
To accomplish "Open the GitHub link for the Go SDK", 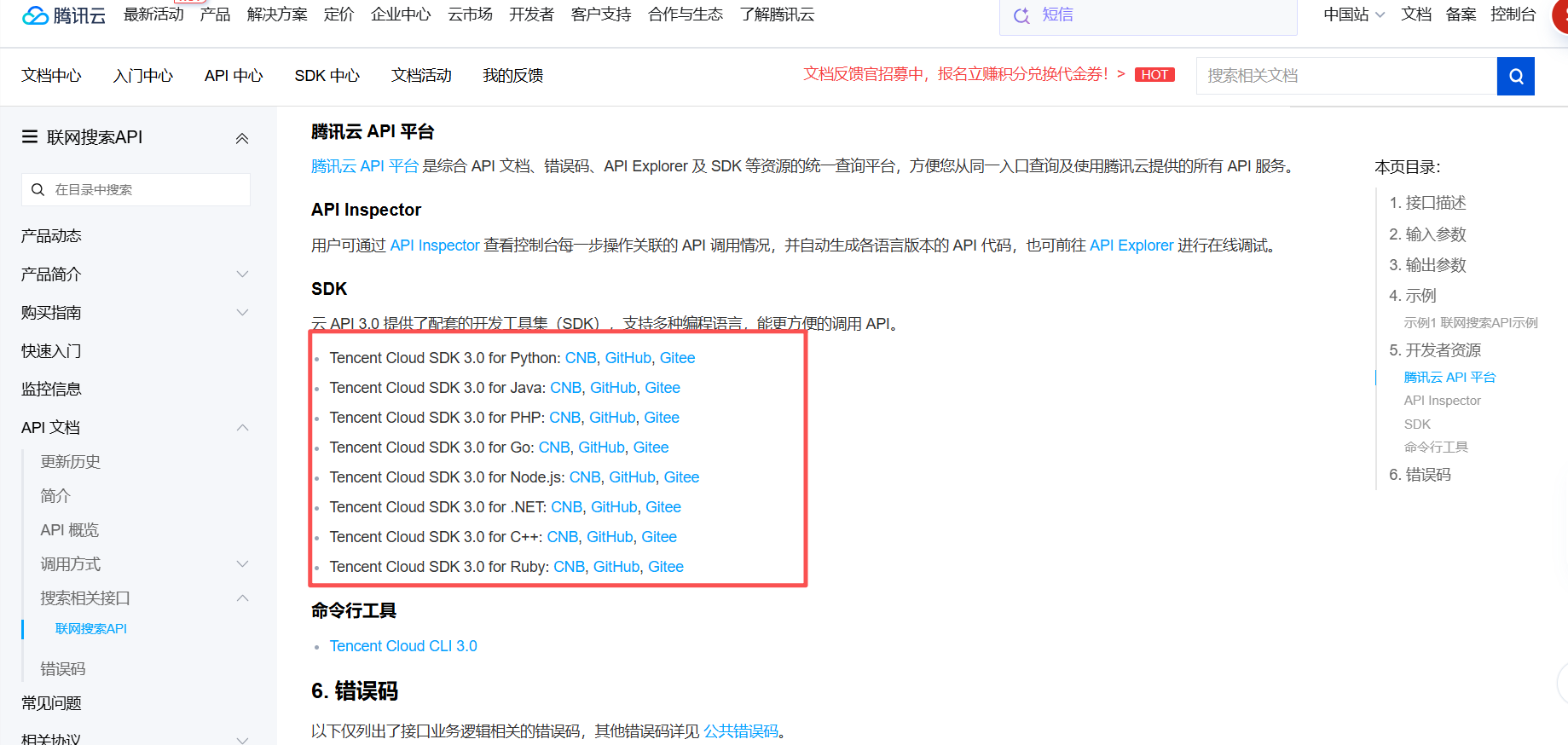I will [x=601, y=448].
